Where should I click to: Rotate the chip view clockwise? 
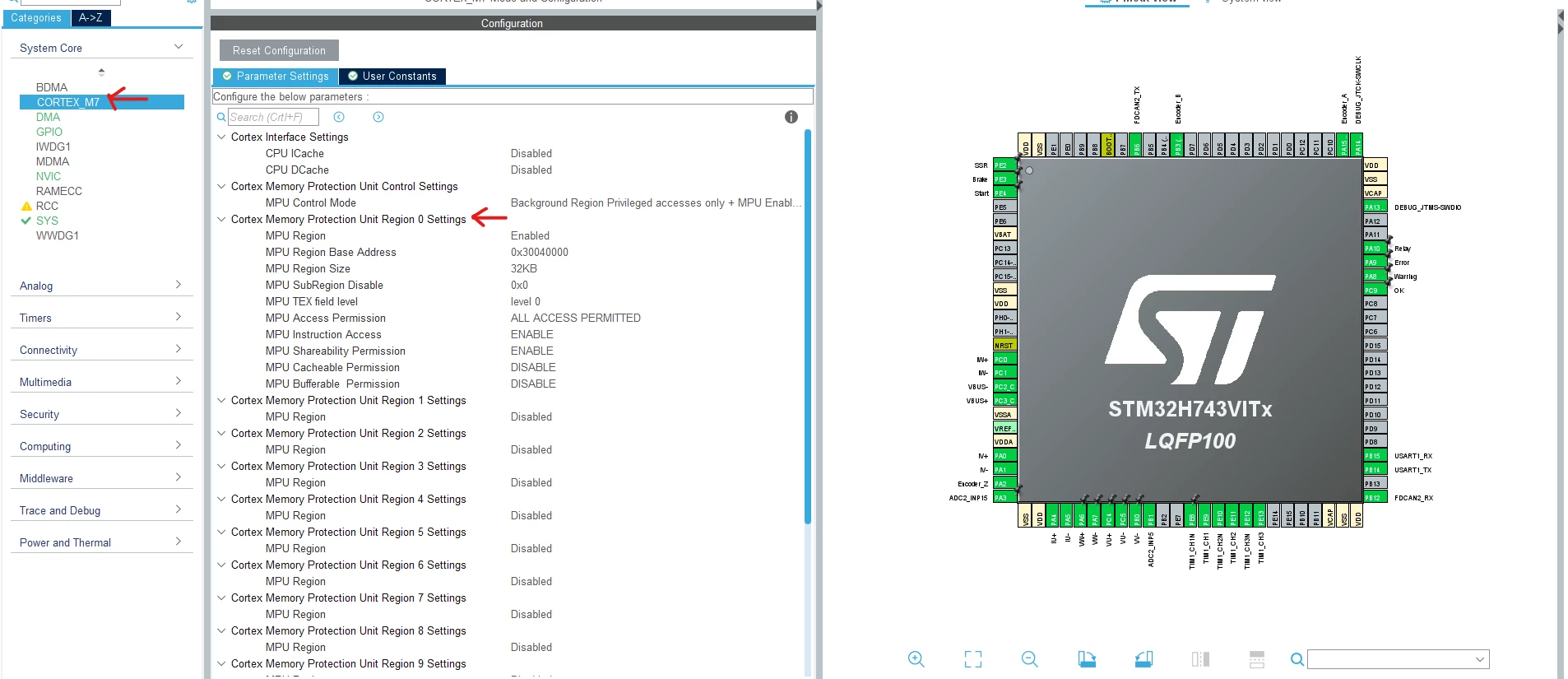pos(1087,659)
